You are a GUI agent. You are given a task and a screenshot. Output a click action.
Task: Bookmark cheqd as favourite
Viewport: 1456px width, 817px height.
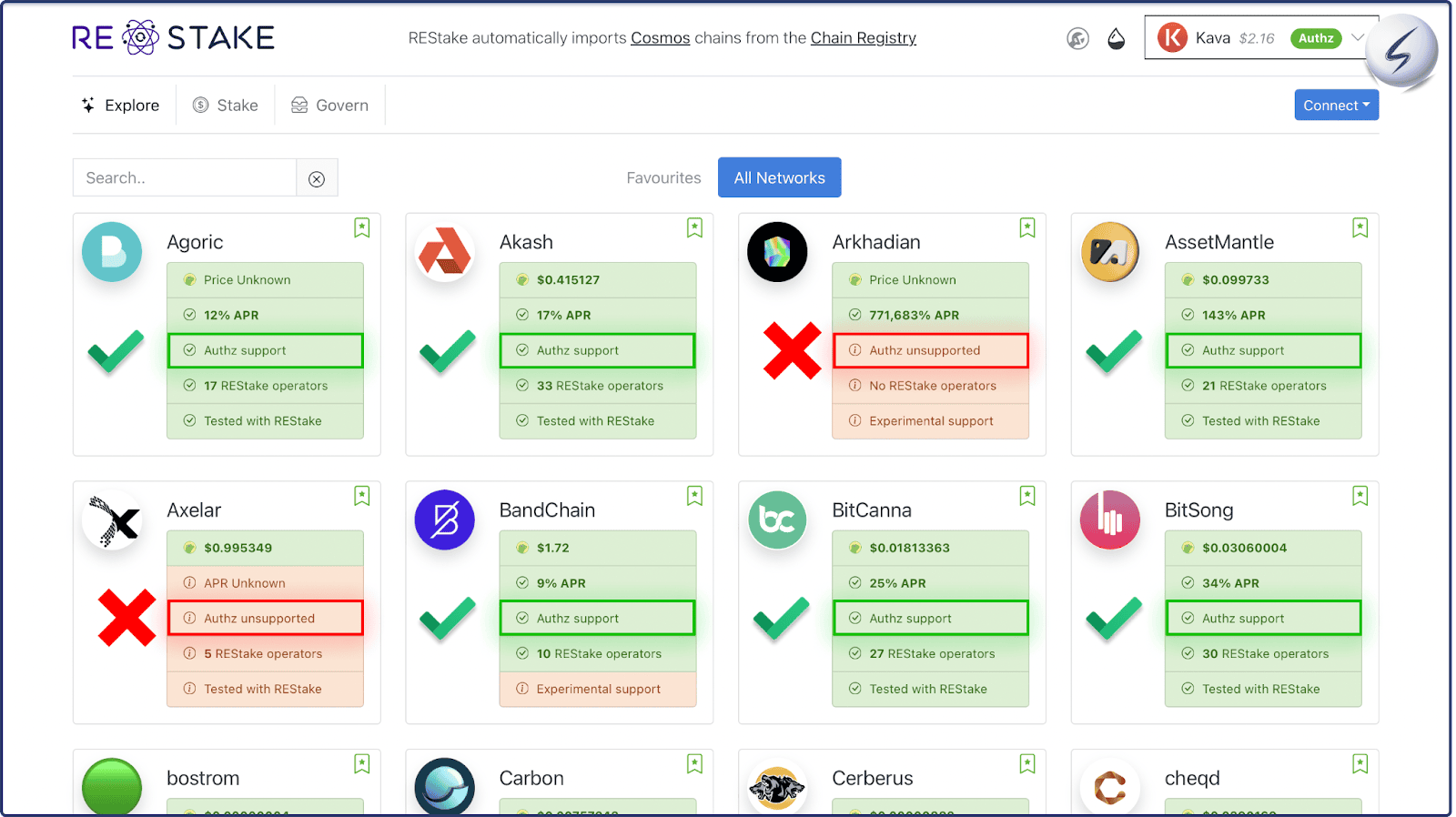(1360, 764)
